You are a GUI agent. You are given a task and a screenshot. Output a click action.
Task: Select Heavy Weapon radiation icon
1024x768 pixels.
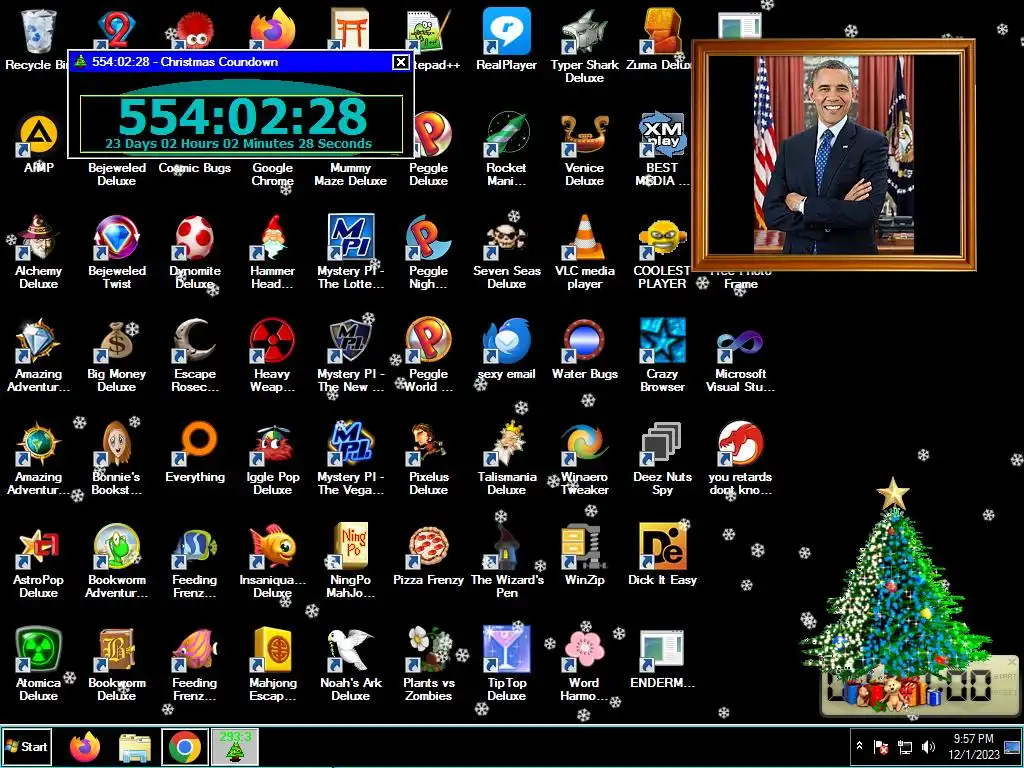(272, 341)
